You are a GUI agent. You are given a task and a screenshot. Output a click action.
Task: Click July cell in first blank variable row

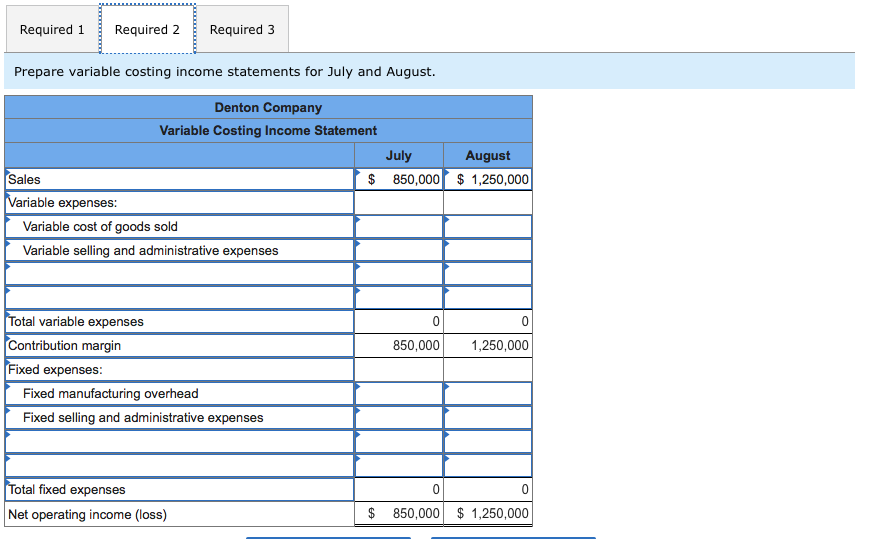click(399, 274)
